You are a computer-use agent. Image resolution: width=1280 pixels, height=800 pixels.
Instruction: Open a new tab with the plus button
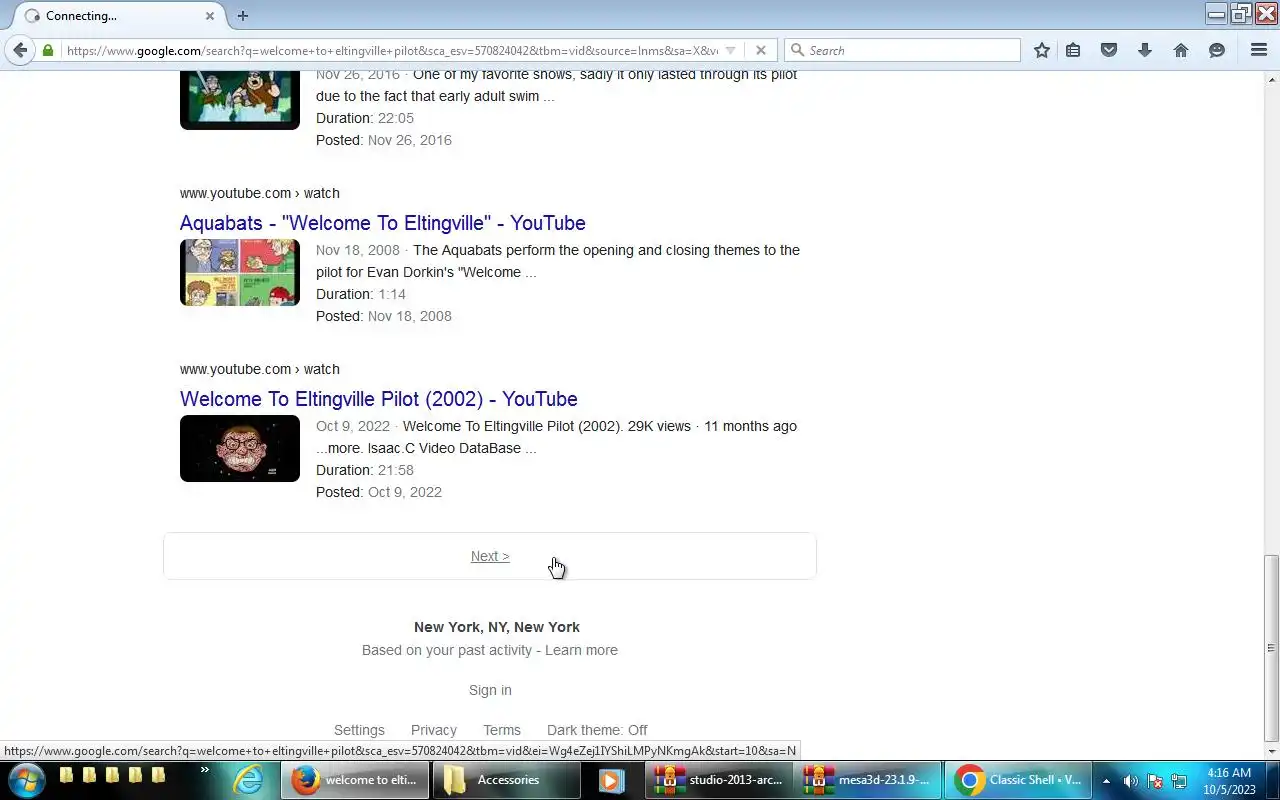pos(242,16)
